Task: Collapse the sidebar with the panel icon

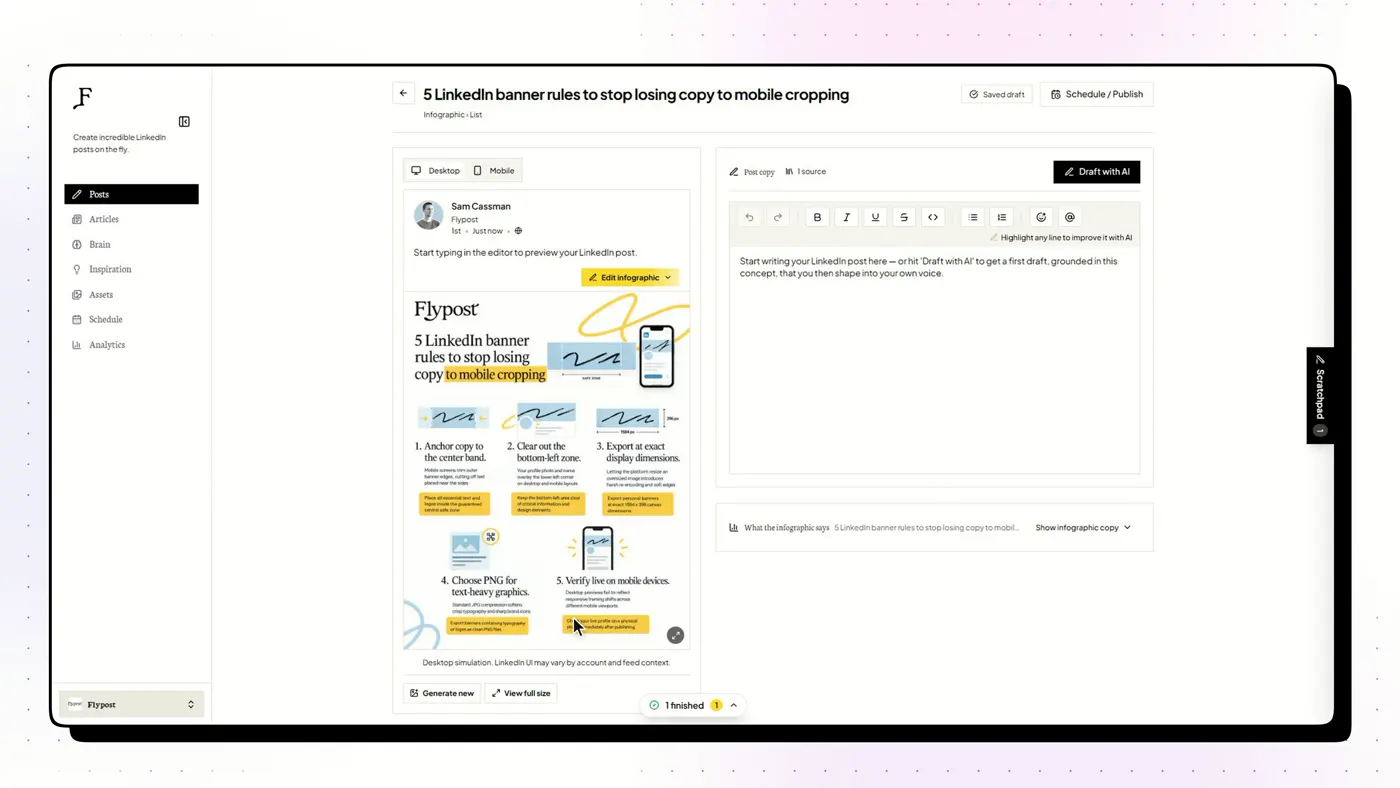Action: click(x=184, y=122)
